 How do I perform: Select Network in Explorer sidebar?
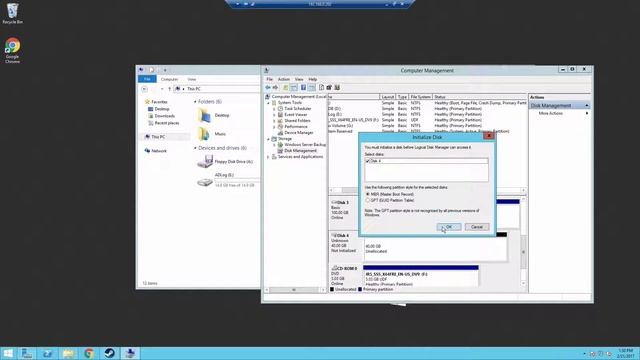pos(159,151)
